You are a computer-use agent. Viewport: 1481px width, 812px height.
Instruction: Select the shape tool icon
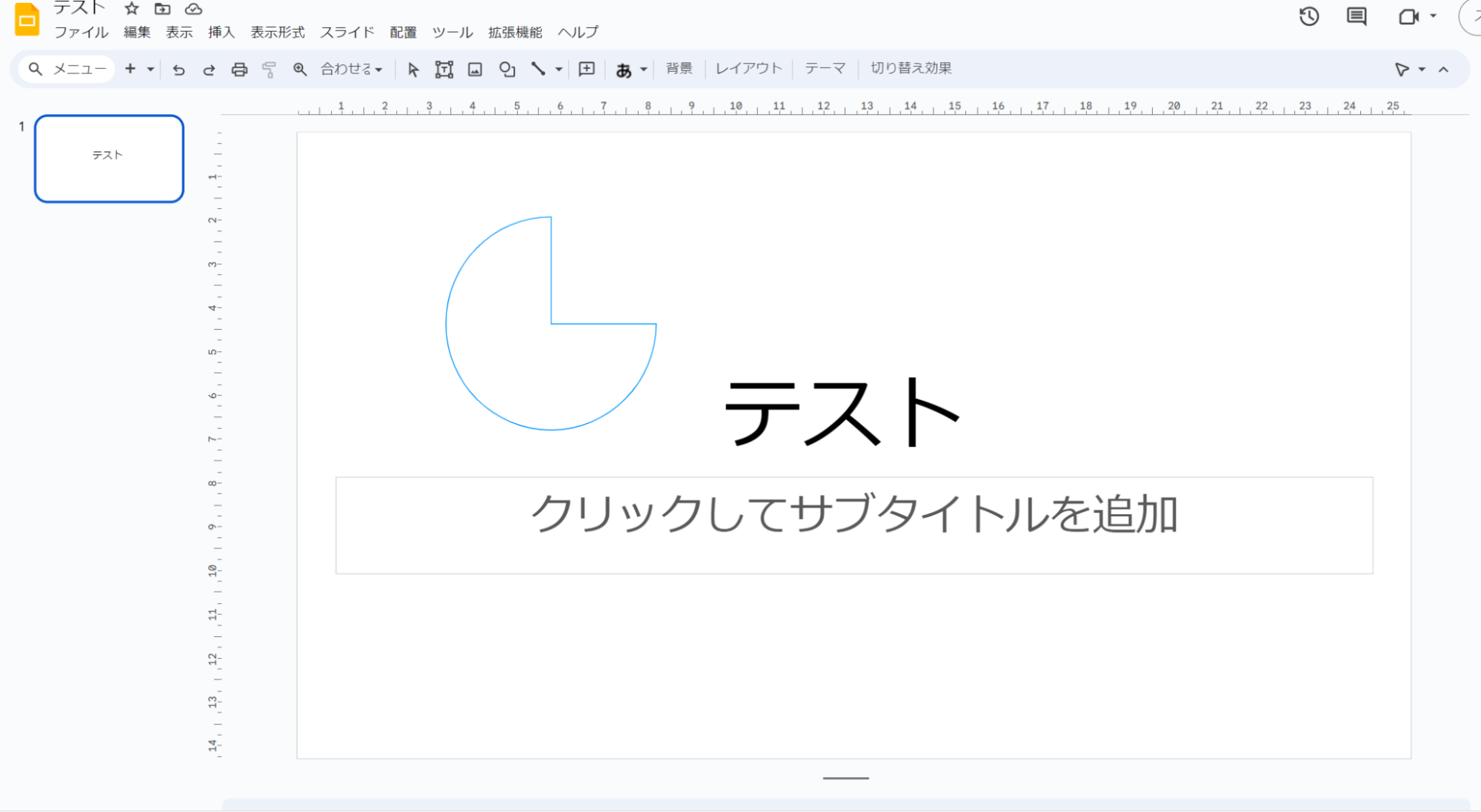(507, 70)
